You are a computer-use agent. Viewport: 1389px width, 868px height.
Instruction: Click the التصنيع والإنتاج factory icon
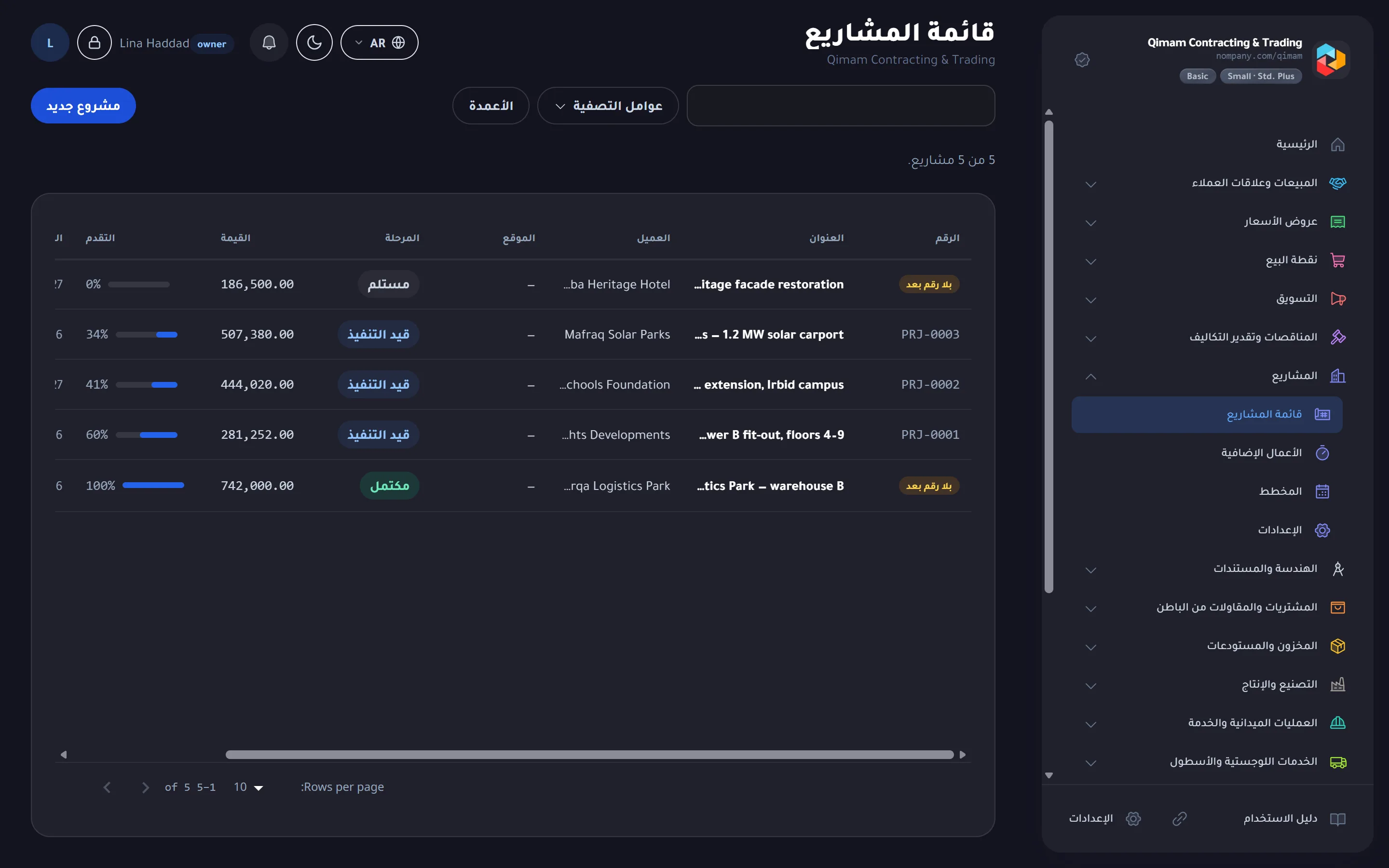pos(1337,685)
